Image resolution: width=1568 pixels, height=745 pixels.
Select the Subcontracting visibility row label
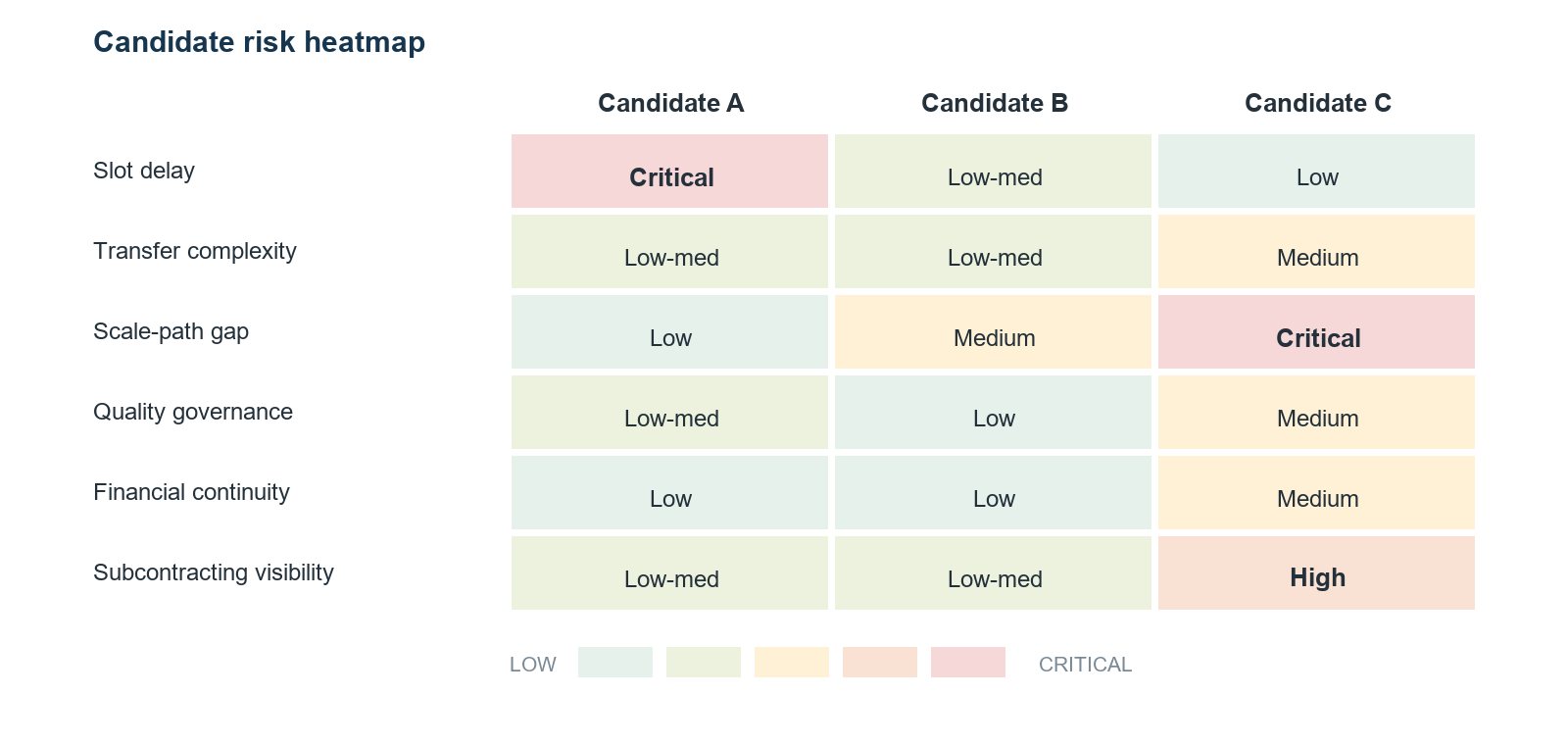[x=214, y=572]
